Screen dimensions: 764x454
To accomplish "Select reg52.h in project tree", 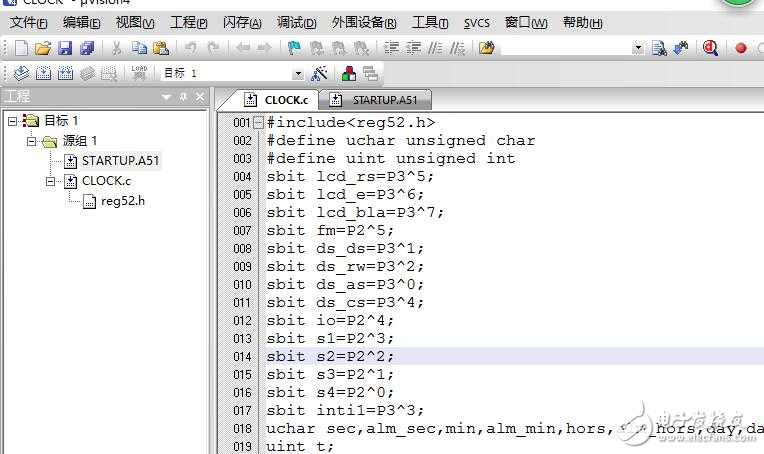I will (123, 201).
